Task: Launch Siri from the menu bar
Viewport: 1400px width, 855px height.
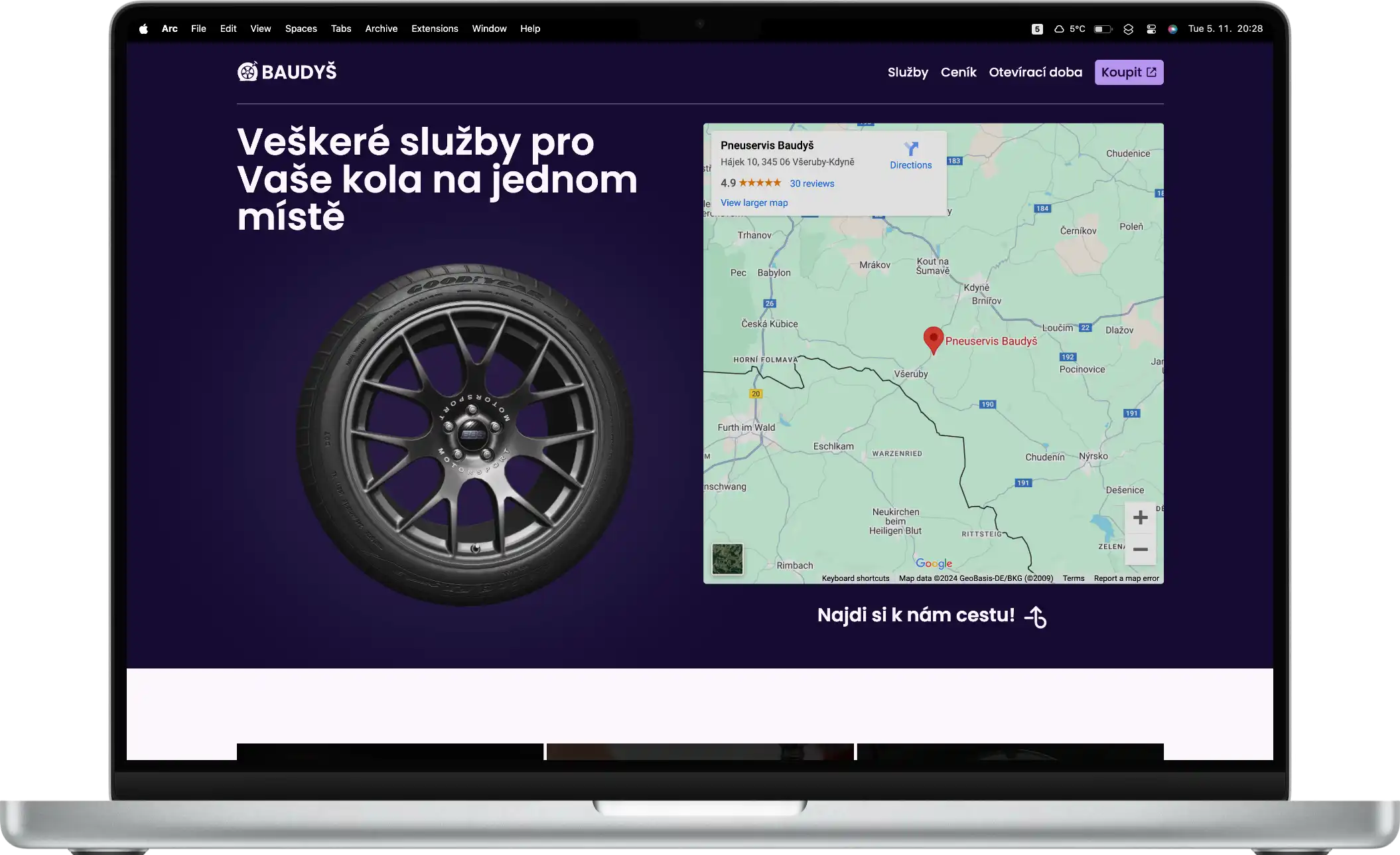Action: coord(1172,29)
